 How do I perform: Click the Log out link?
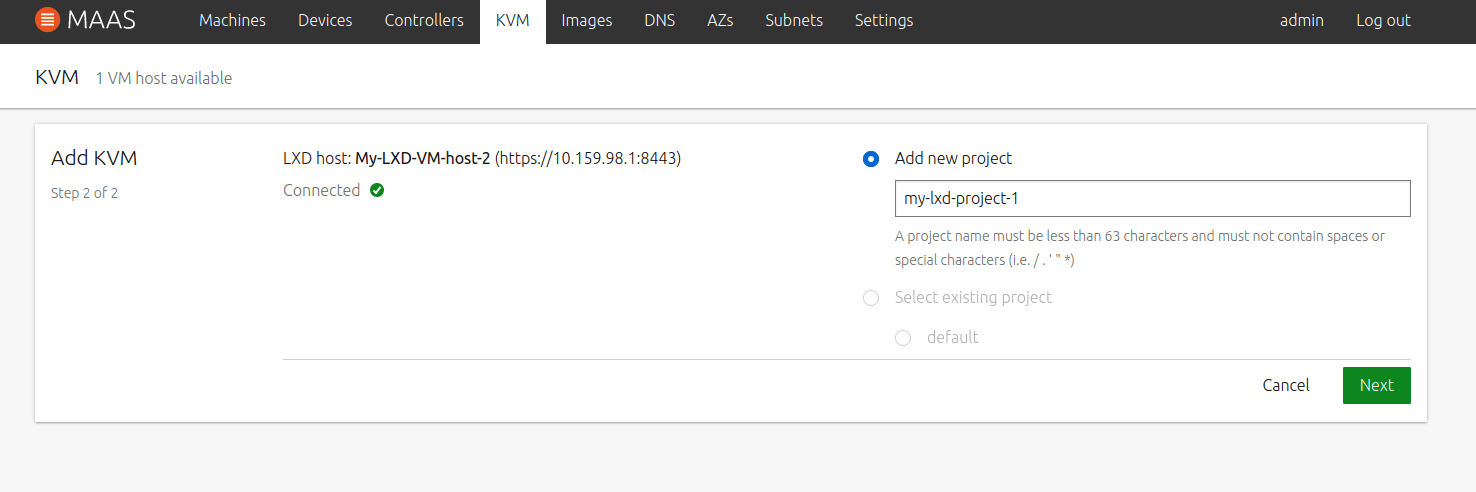(x=1383, y=20)
